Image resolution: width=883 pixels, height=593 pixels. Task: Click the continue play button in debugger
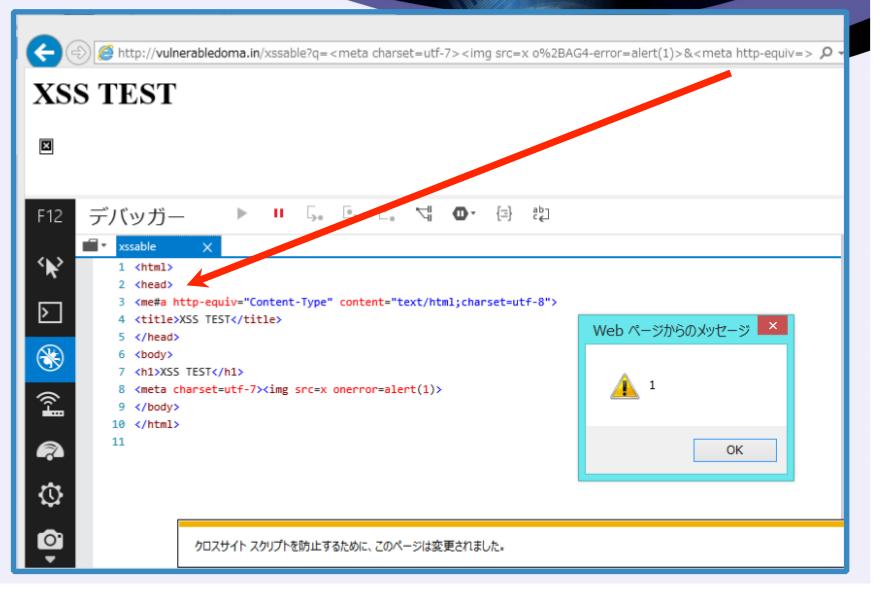coord(242,214)
